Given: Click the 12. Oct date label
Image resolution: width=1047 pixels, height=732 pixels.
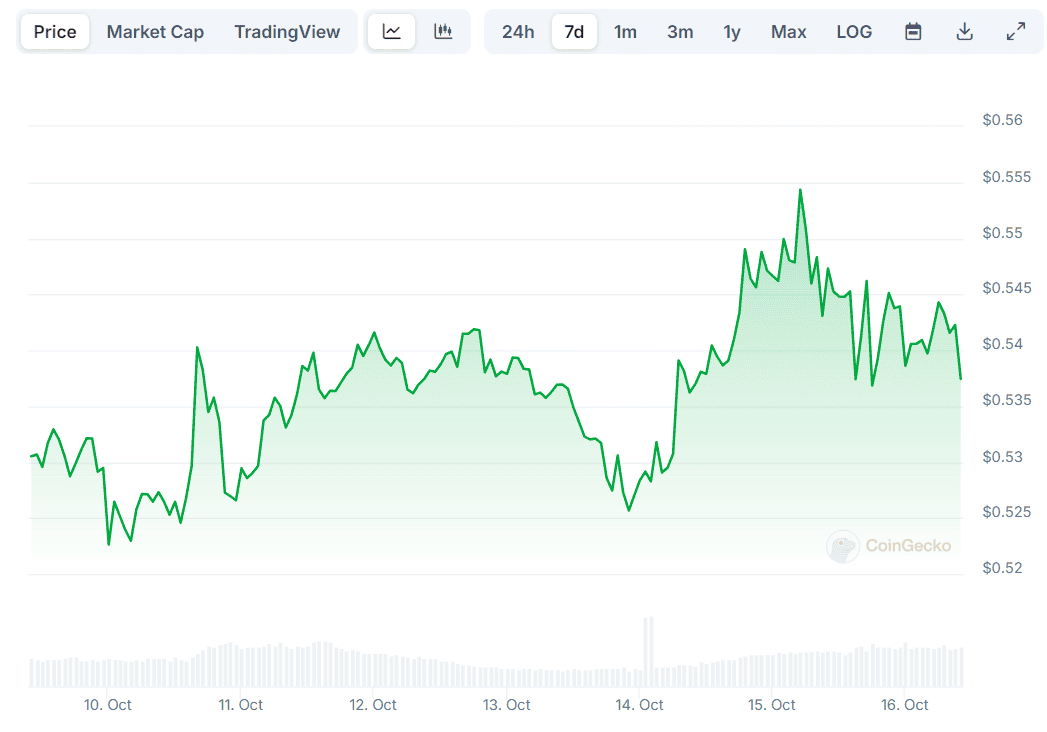Looking at the screenshot, I should 373,705.
